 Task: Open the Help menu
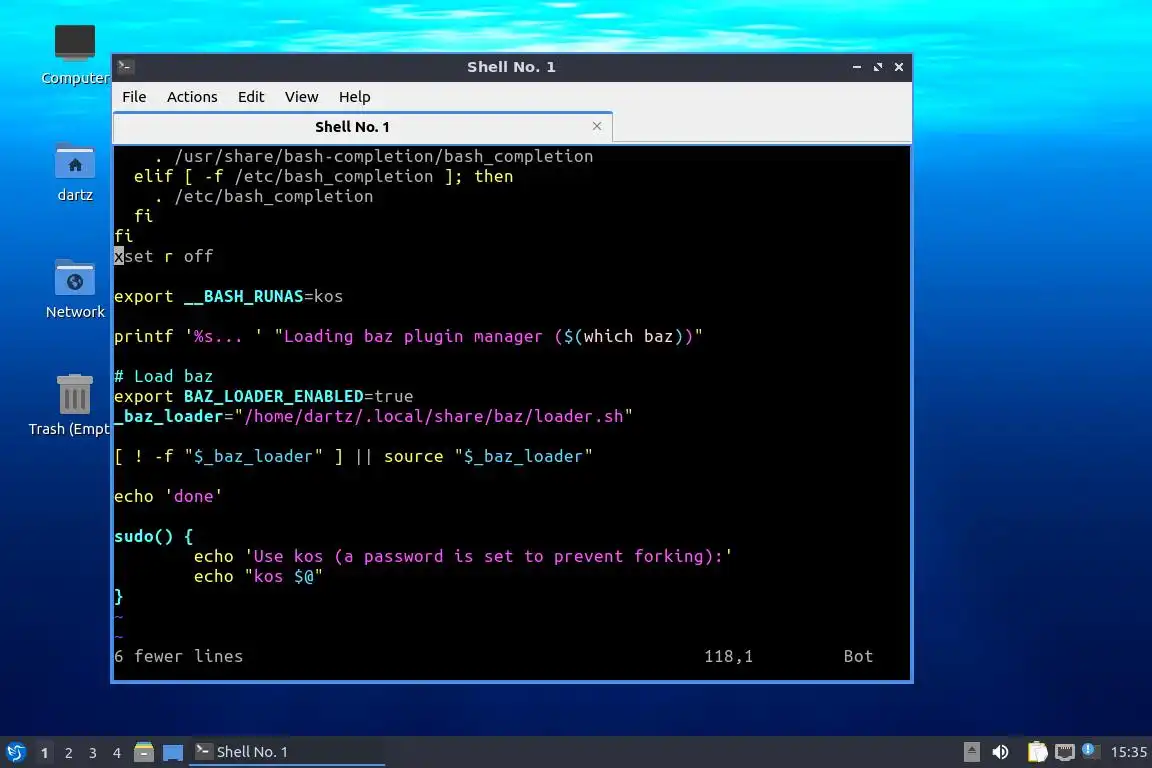tap(354, 97)
